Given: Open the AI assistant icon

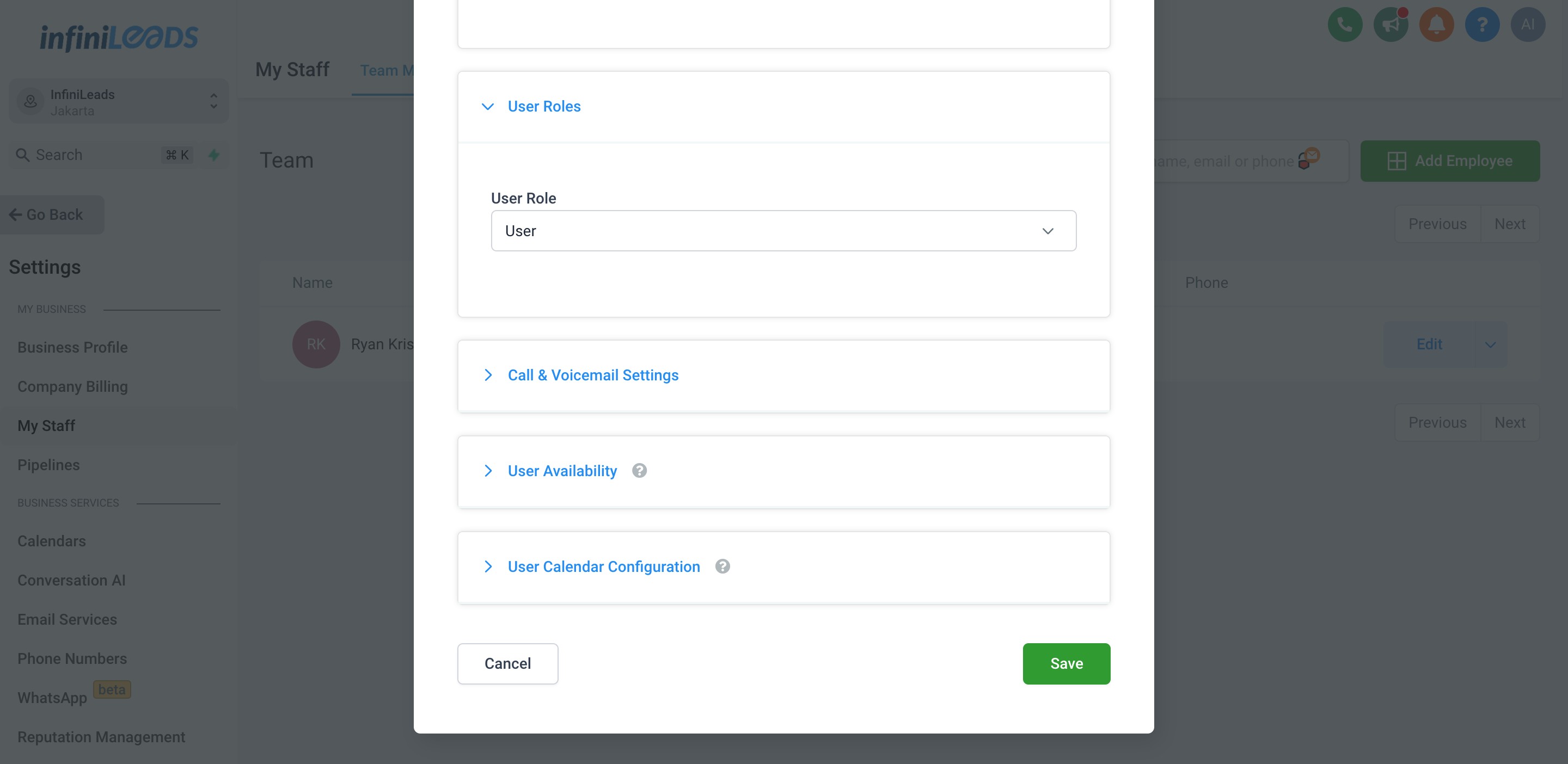Looking at the screenshot, I should pos(1528,24).
